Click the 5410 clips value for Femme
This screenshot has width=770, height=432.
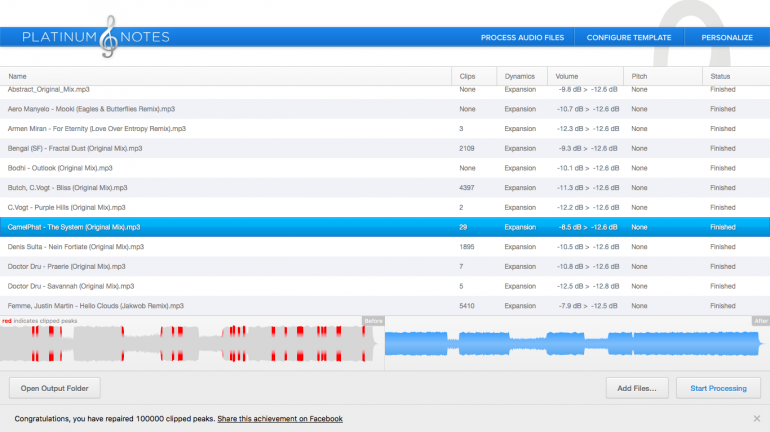click(x=467, y=305)
